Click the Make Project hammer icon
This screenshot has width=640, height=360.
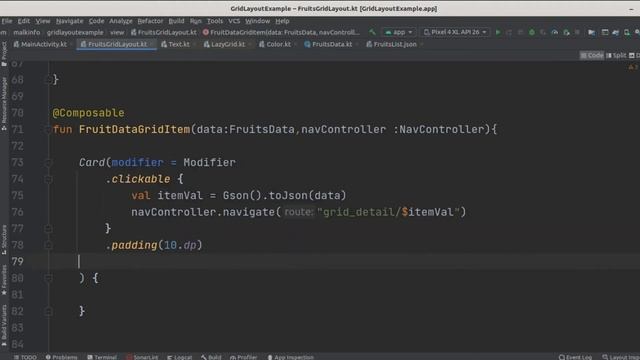pyautogui.click(x=372, y=32)
